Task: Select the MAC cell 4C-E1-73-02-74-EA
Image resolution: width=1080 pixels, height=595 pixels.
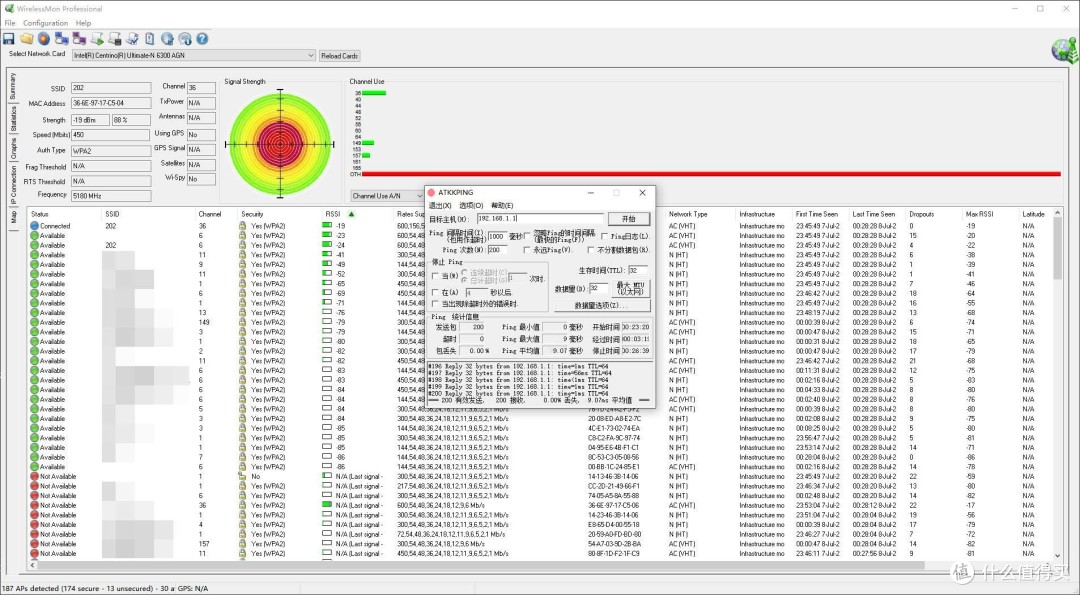Action: [x=614, y=428]
